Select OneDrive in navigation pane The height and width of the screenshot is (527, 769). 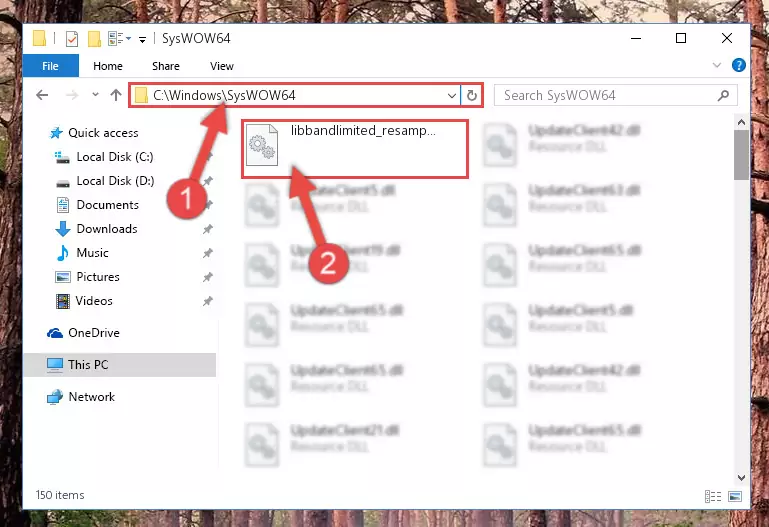(x=83, y=333)
